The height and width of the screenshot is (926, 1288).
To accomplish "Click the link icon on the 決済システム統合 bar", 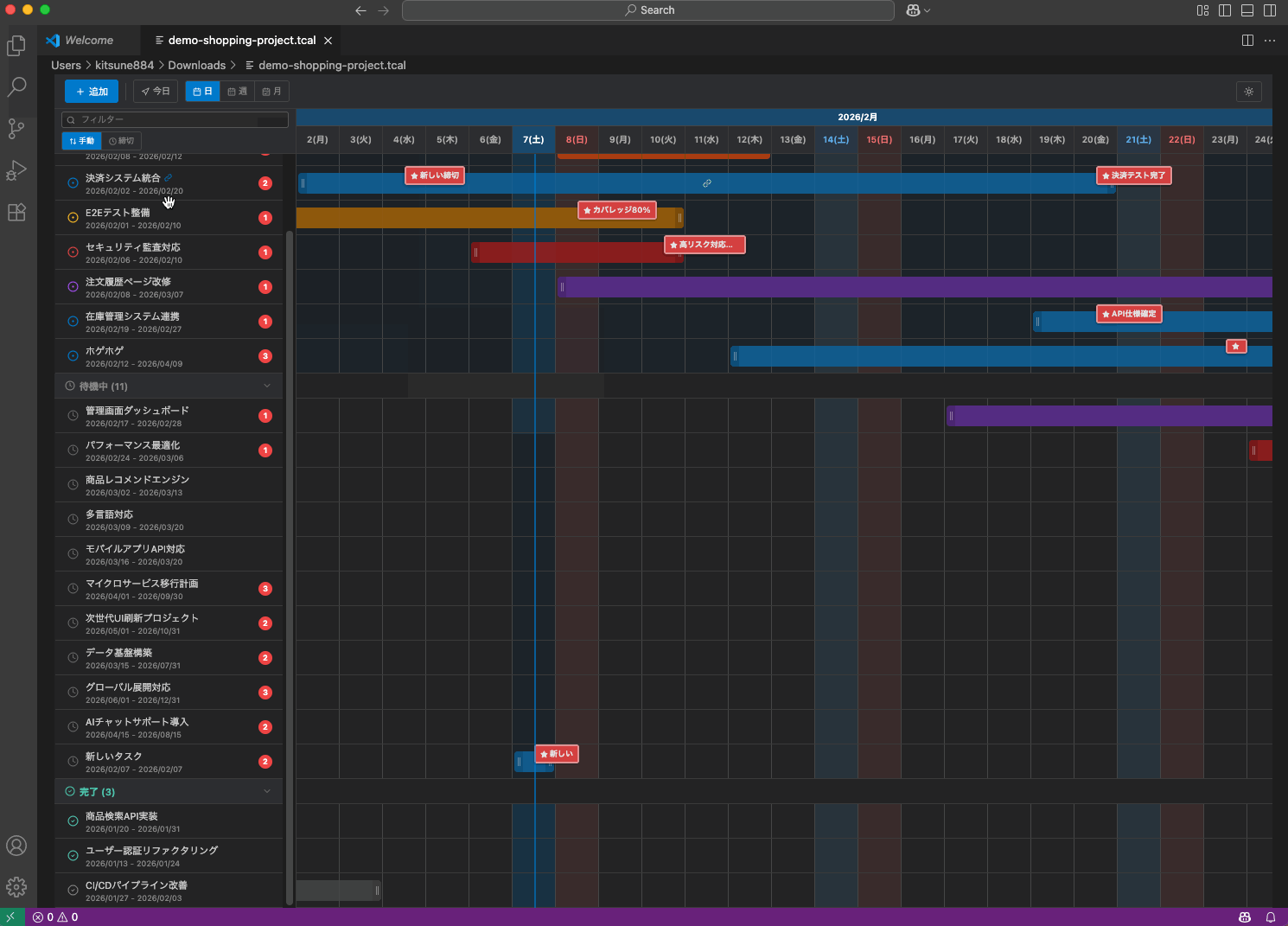I will (x=707, y=183).
